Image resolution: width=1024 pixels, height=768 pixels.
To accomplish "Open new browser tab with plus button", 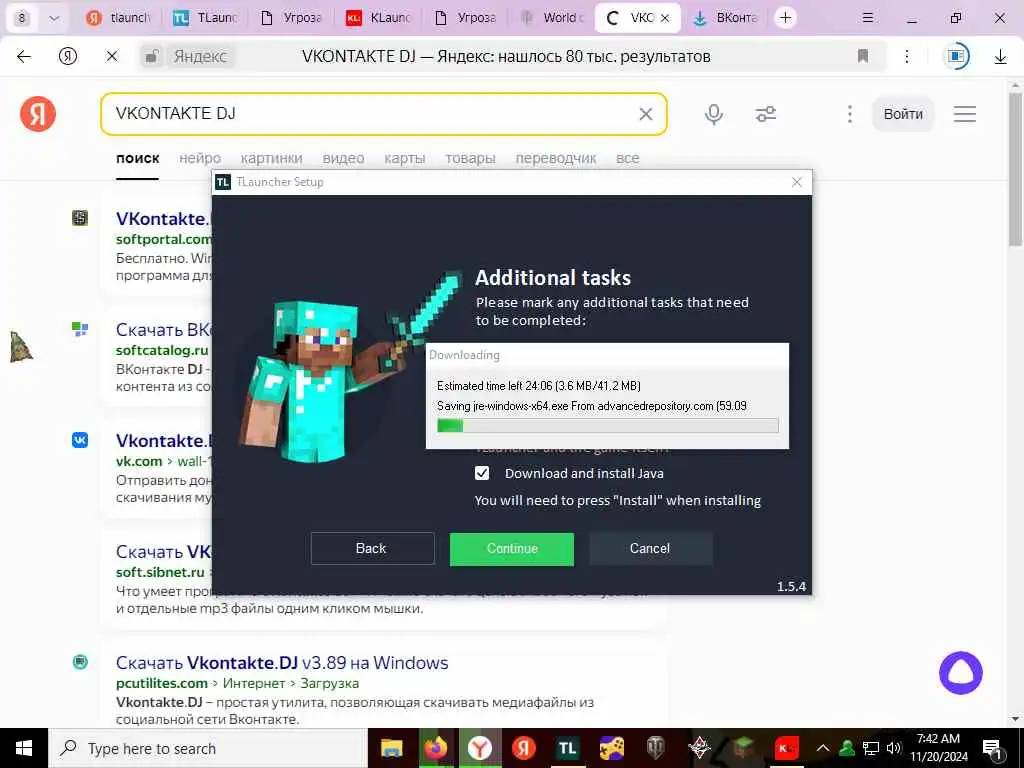I will point(785,18).
